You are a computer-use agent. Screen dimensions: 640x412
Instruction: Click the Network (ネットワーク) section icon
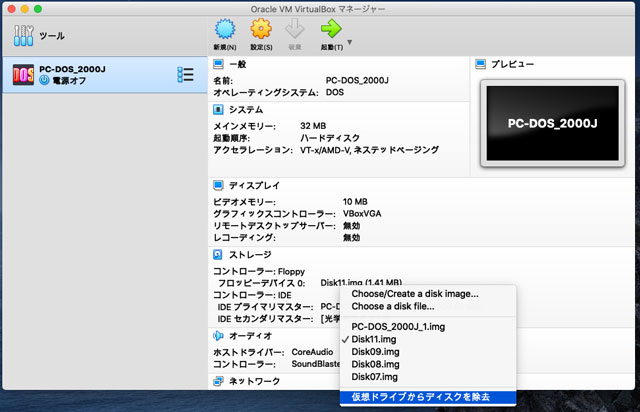218,381
